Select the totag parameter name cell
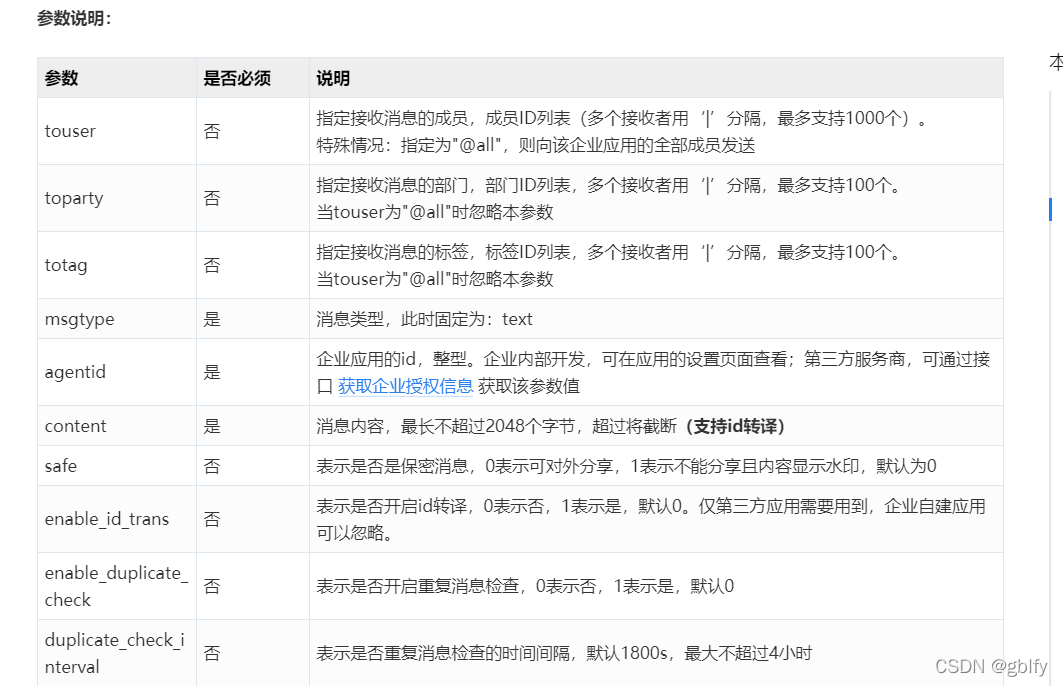The image size is (1063, 686). (x=66, y=265)
